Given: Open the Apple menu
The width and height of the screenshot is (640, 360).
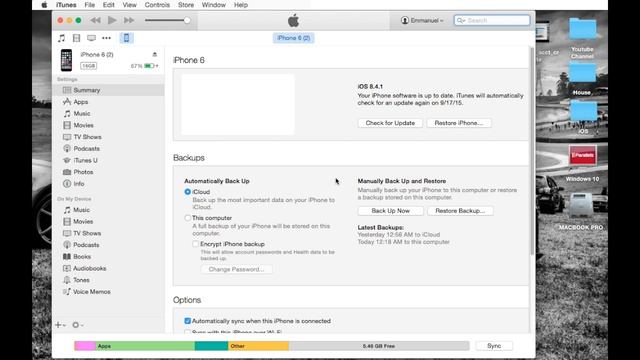Looking at the screenshot, I should (x=44, y=5).
